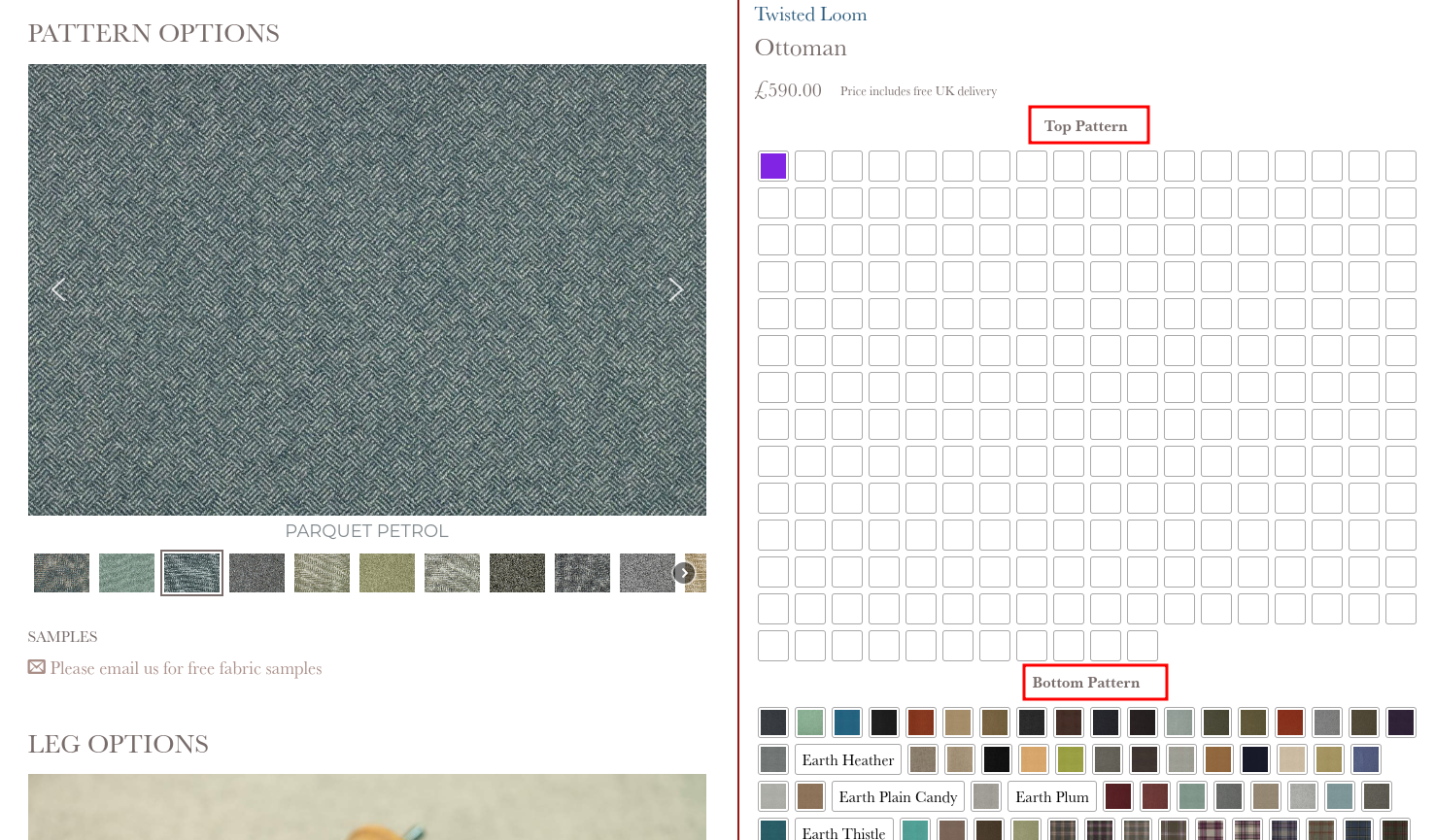Image resolution: width=1435 pixels, height=840 pixels.
Task: Pick the teal blue Bottom Pattern swatch
Action: point(847,722)
